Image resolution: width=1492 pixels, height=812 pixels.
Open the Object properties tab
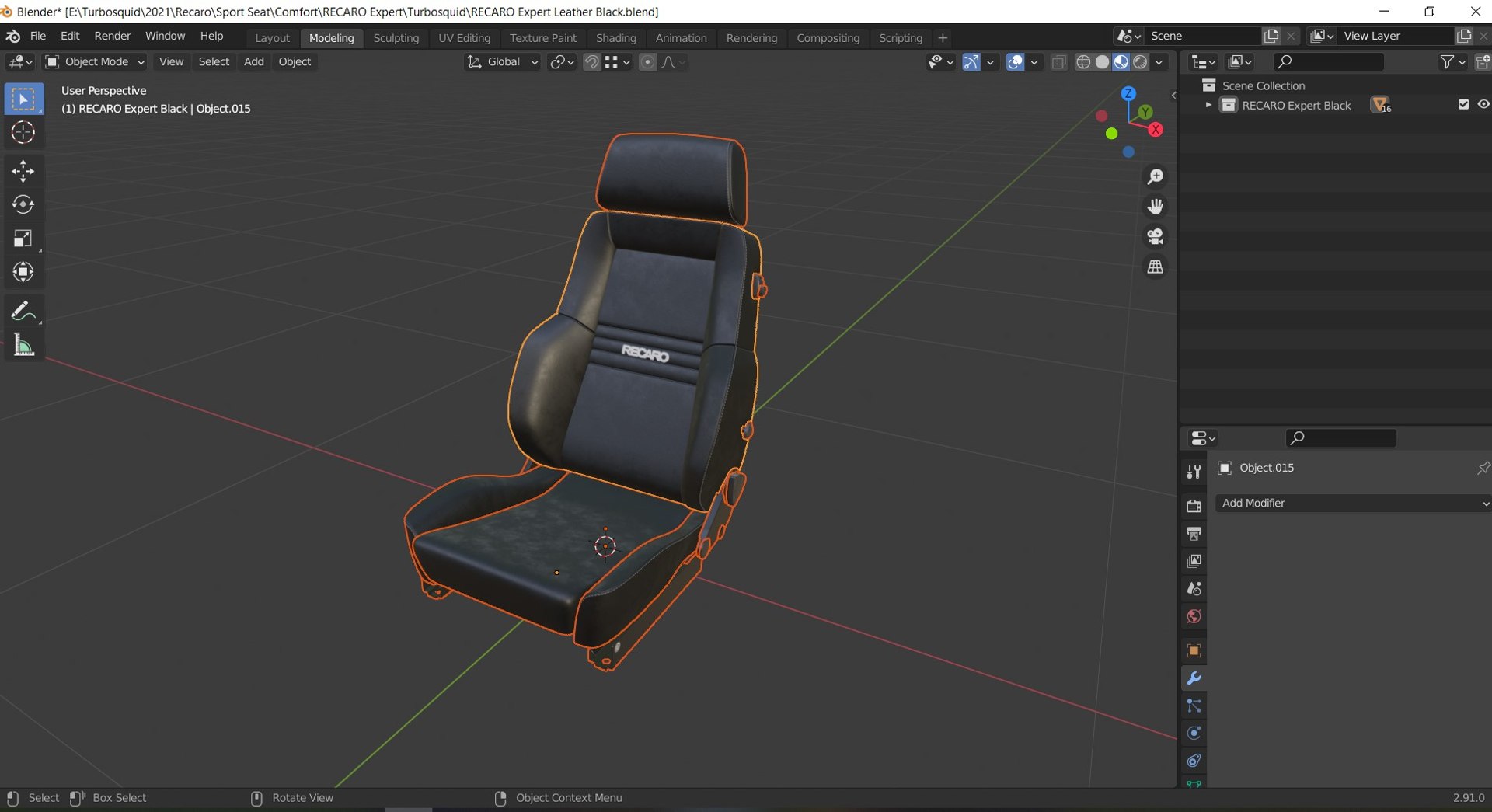[1194, 651]
